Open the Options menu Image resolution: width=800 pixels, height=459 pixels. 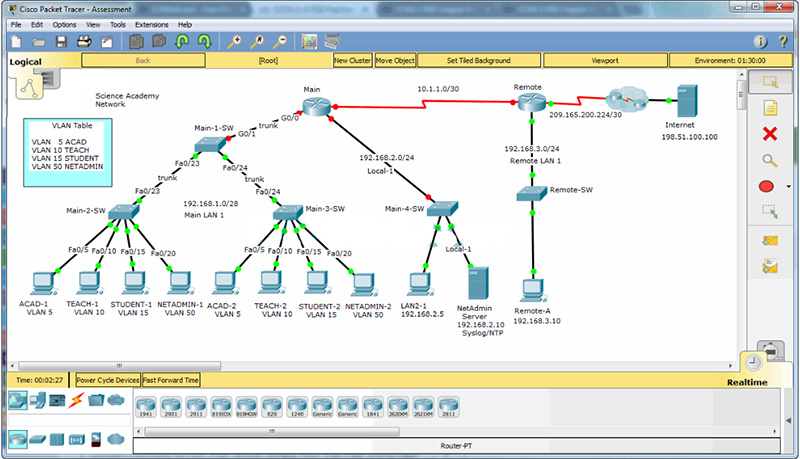point(64,24)
